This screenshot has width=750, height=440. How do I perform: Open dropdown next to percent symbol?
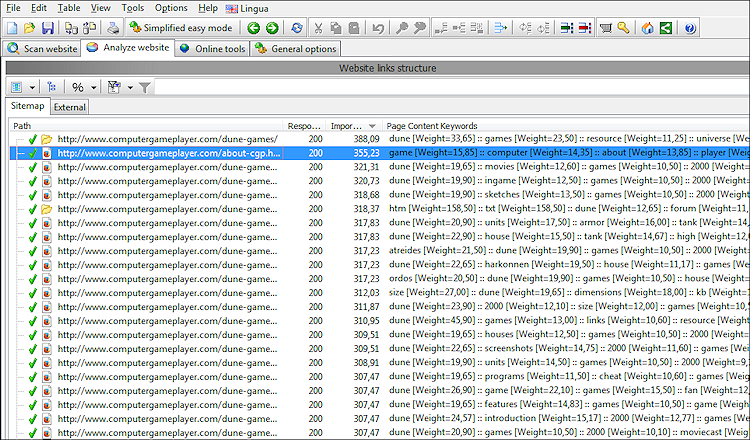point(94,88)
